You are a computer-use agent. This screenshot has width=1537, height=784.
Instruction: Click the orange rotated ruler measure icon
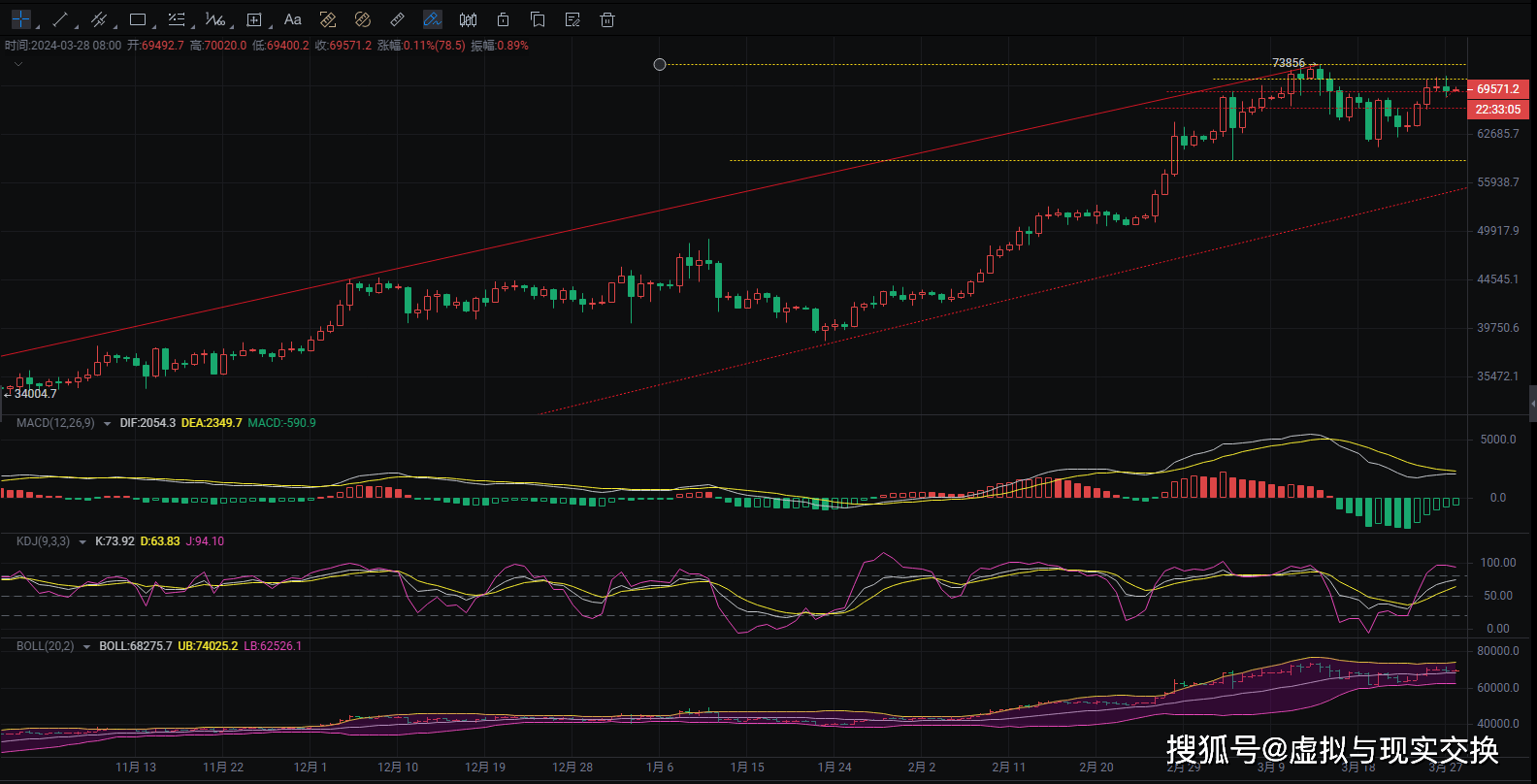pyautogui.click(x=363, y=19)
